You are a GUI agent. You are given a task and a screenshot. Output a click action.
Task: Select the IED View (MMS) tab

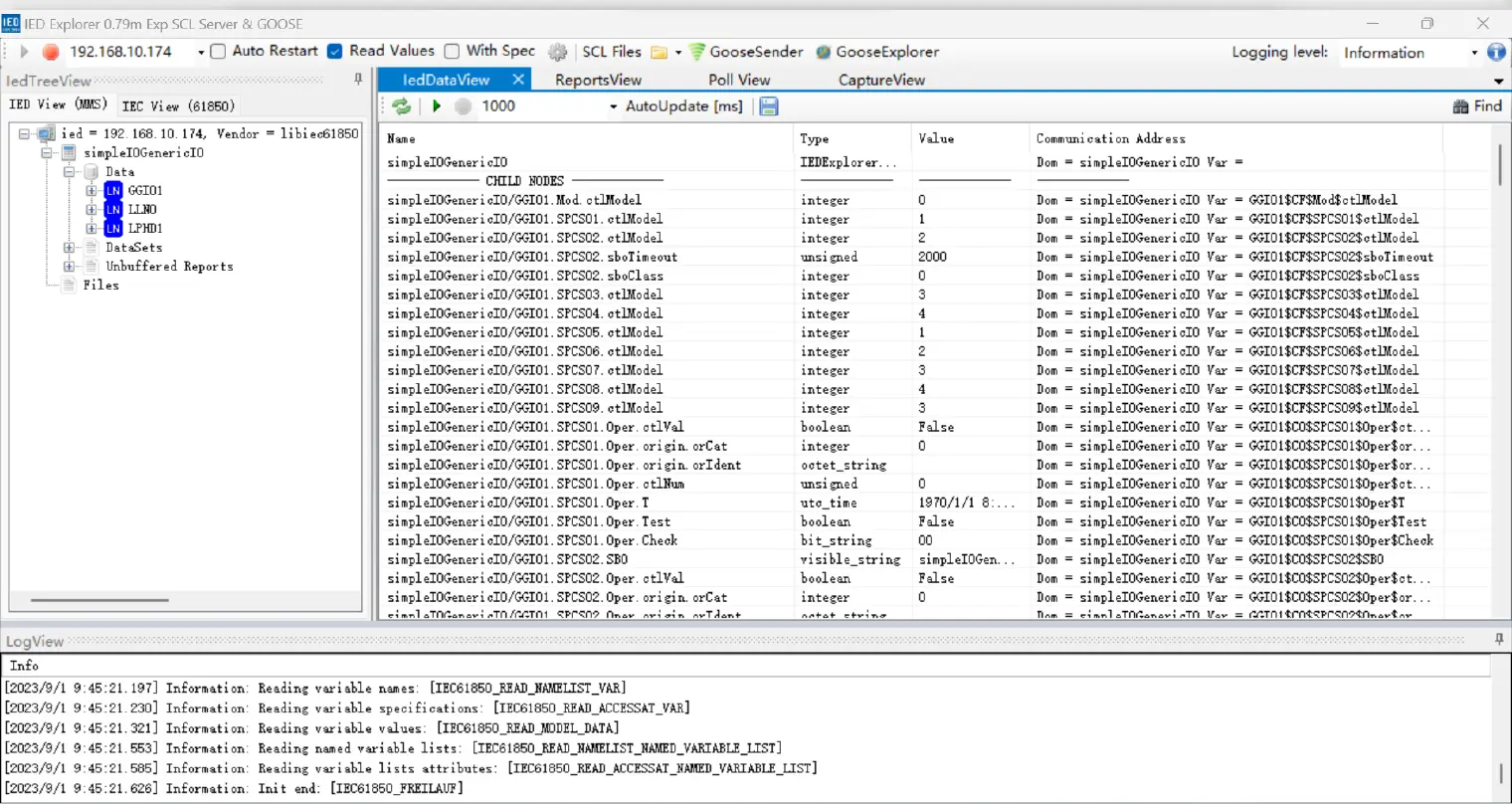[58, 104]
